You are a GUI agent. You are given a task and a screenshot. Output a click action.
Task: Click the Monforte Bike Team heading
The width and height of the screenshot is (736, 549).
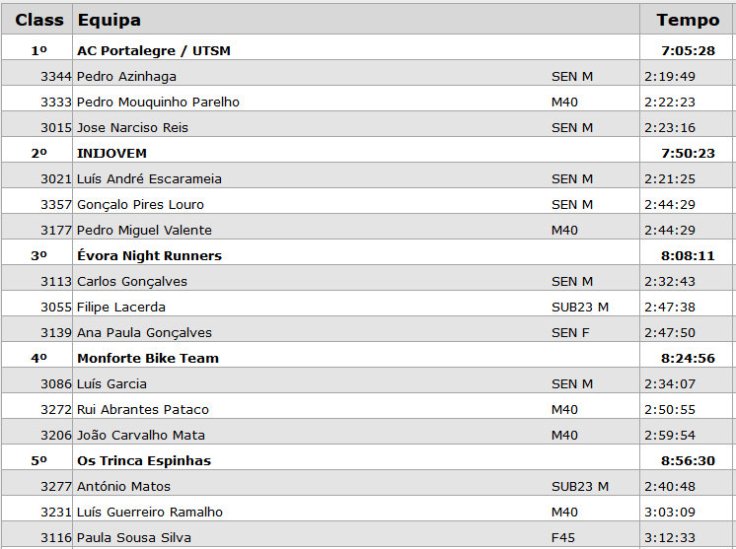click(x=147, y=358)
